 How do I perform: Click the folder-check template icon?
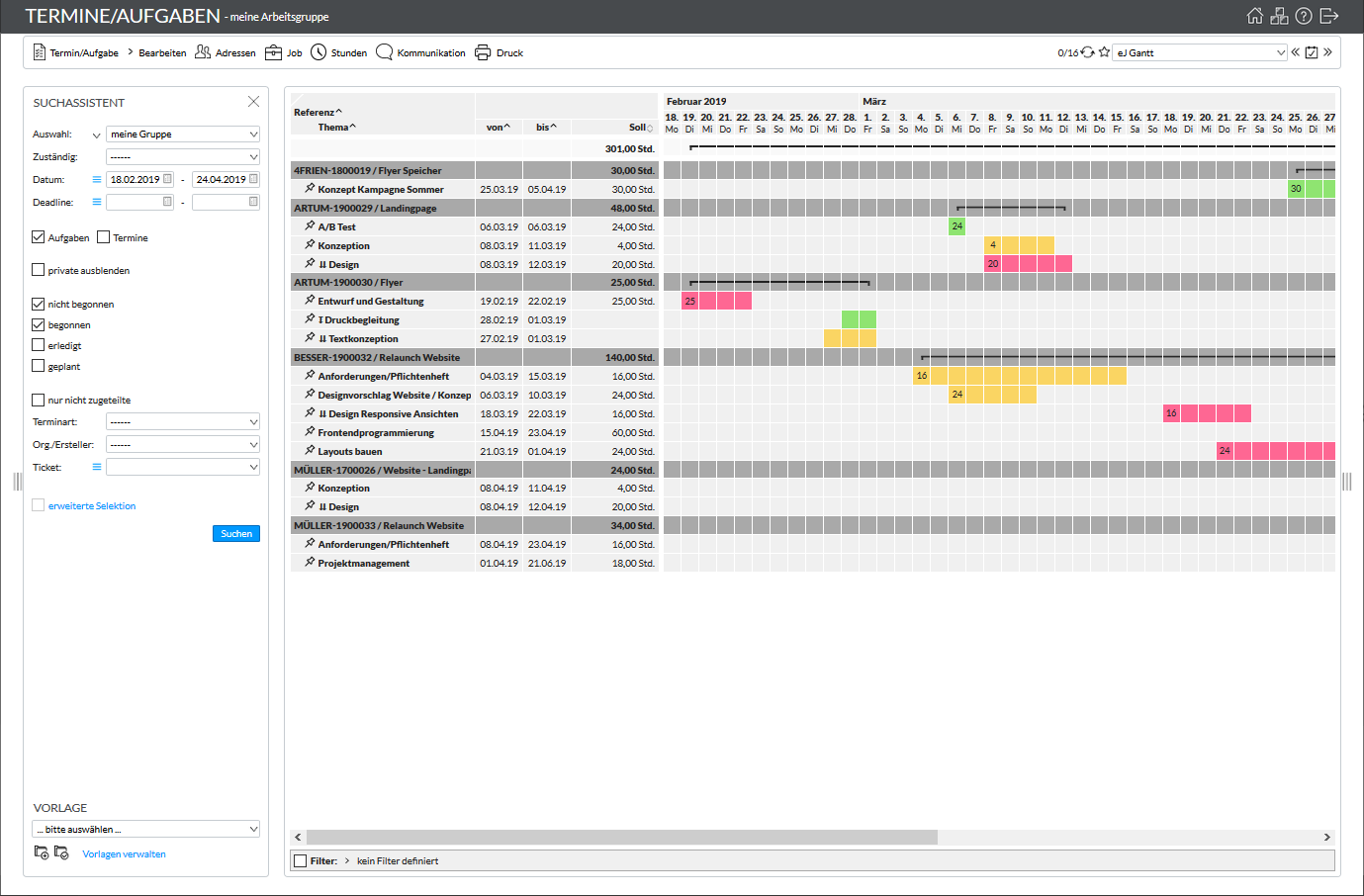pos(61,852)
